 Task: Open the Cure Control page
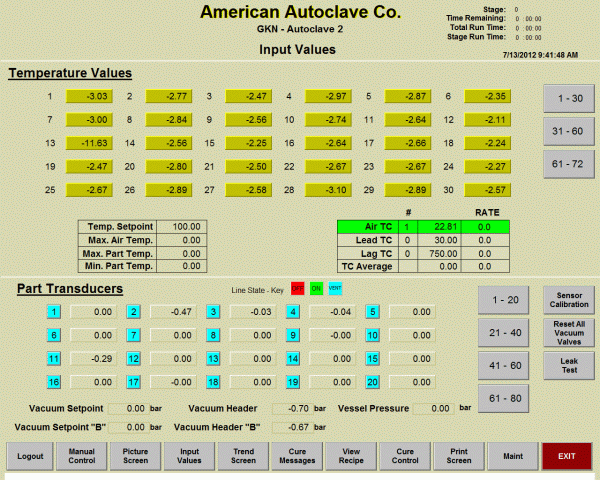point(405,456)
